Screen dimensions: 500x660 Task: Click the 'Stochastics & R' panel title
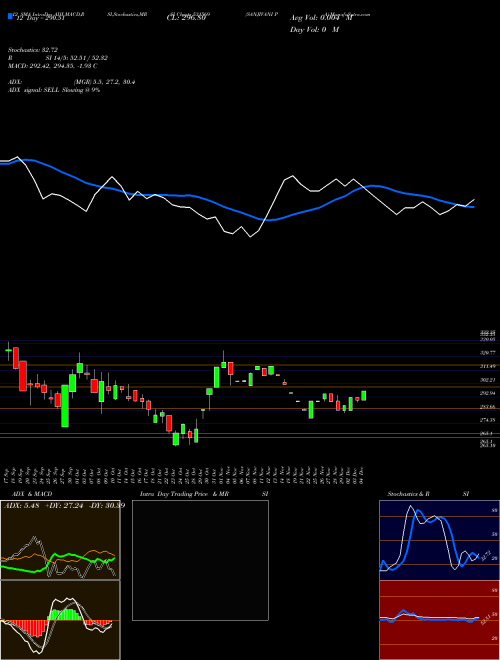(409, 494)
